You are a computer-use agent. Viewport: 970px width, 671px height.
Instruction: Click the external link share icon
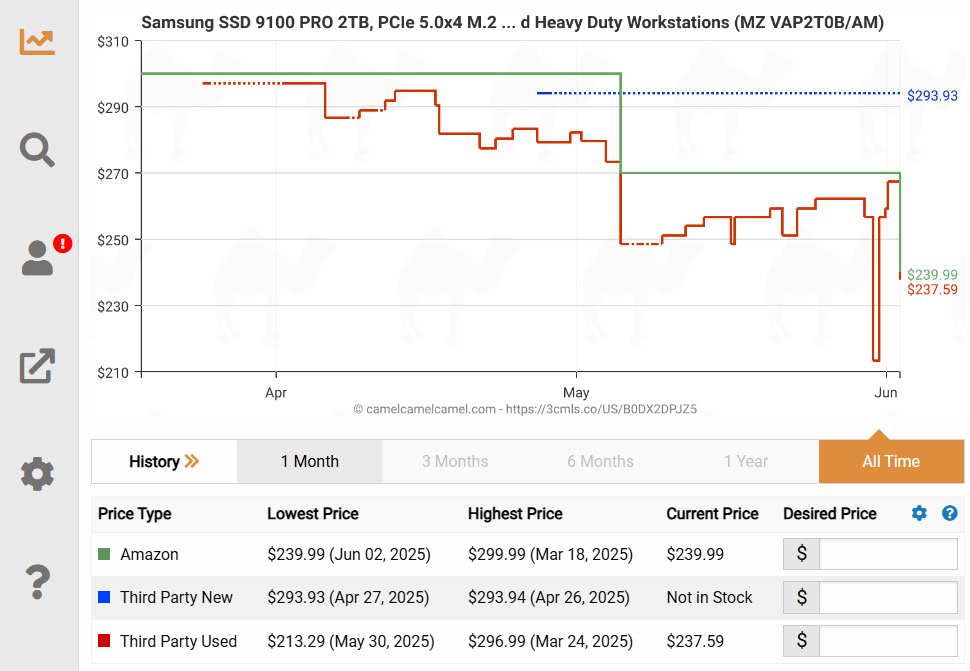tap(37, 366)
